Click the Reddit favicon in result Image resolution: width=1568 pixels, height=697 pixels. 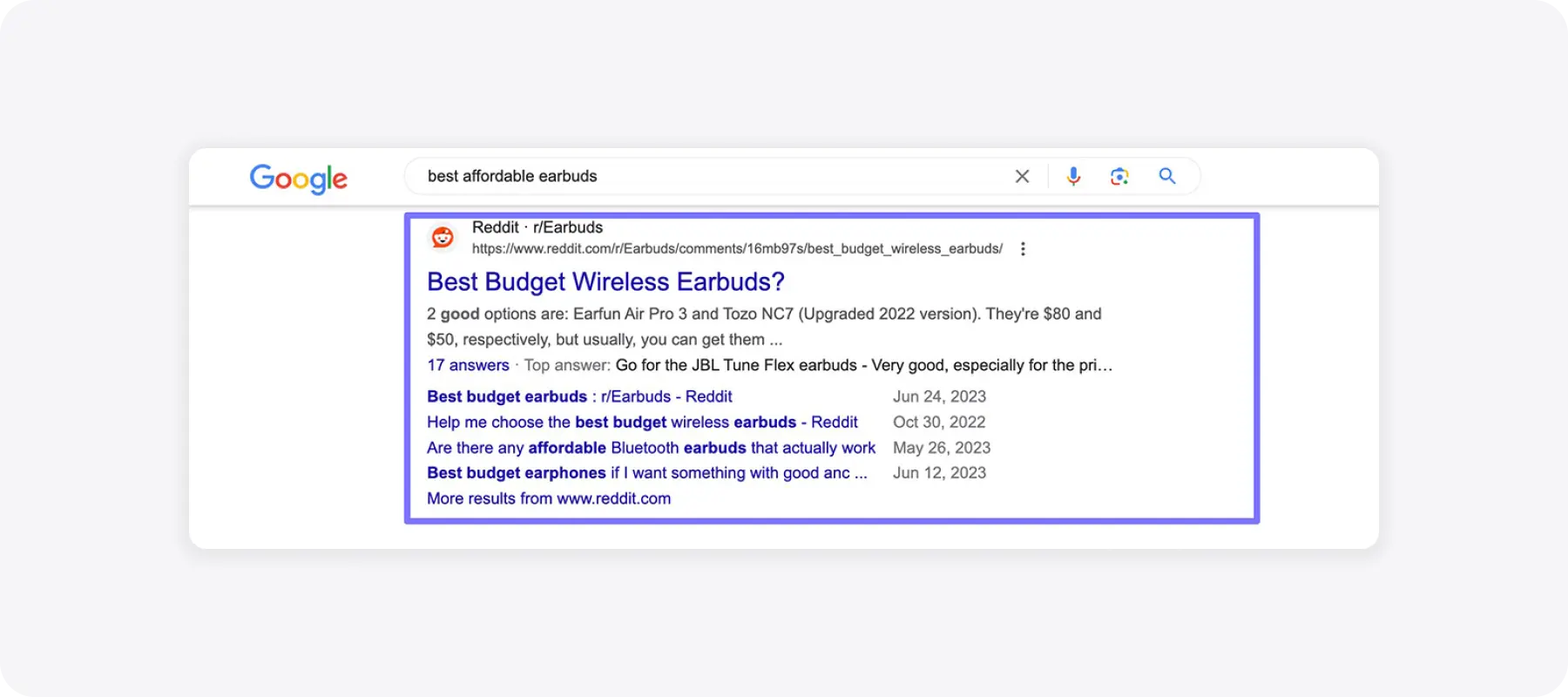tap(443, 237)
